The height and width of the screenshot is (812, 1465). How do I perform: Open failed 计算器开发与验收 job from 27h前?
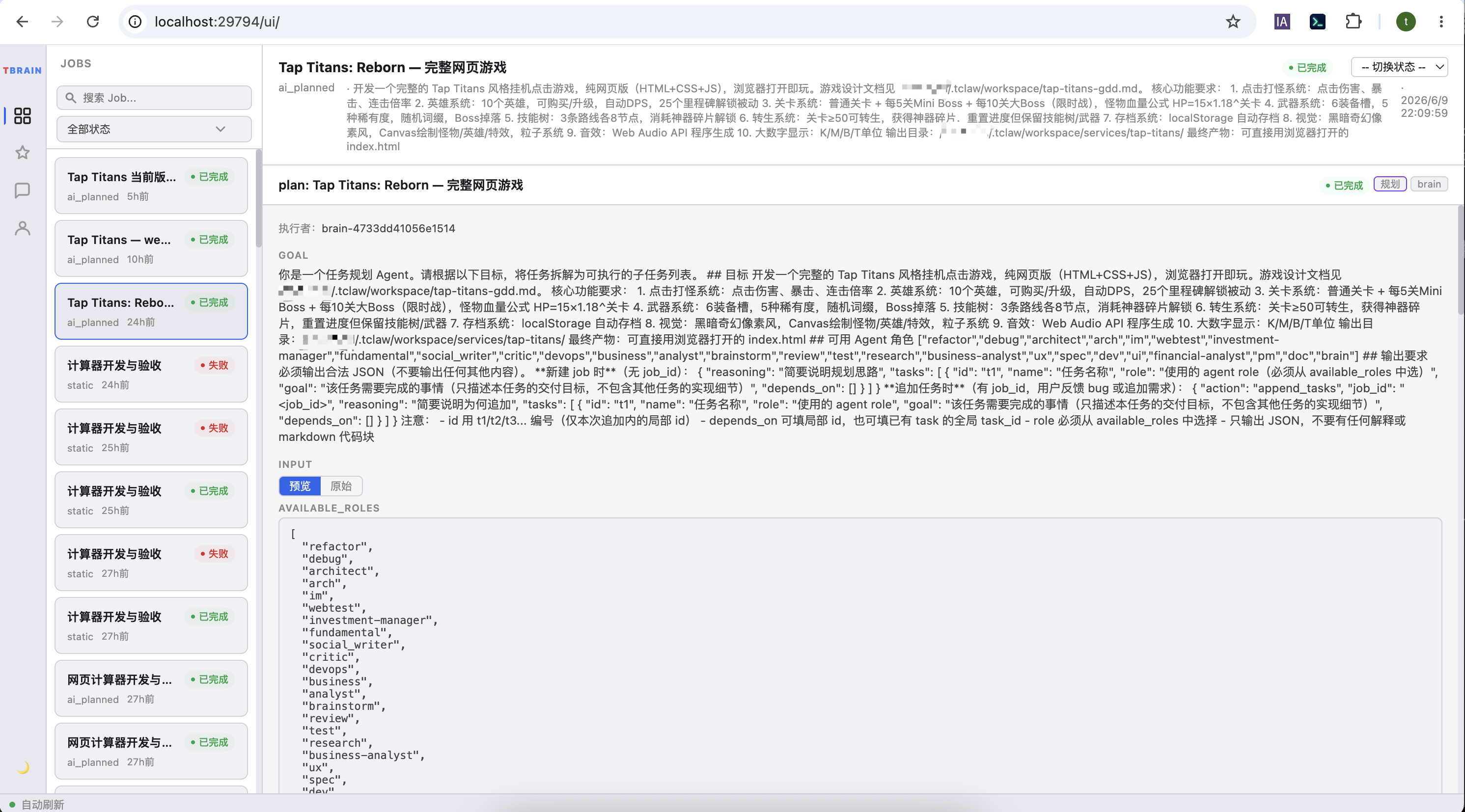coord(151,563)
